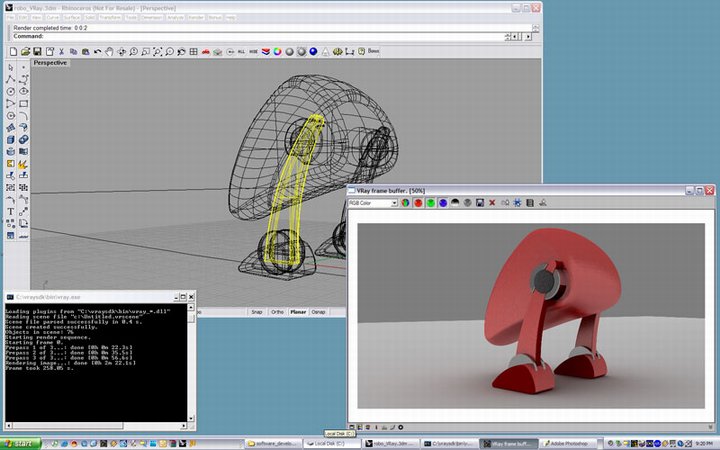Toggle Snap in the Rhino status bar
Screen dimensions: 720x450
tap(257, 312)
